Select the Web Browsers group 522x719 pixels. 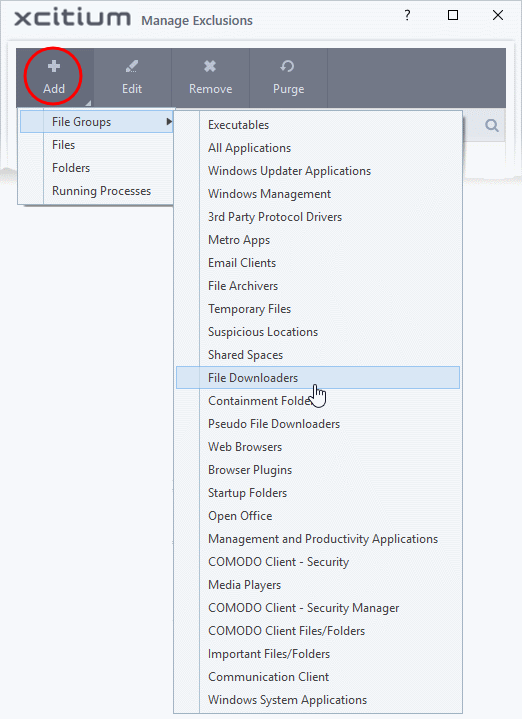(318, 447)
